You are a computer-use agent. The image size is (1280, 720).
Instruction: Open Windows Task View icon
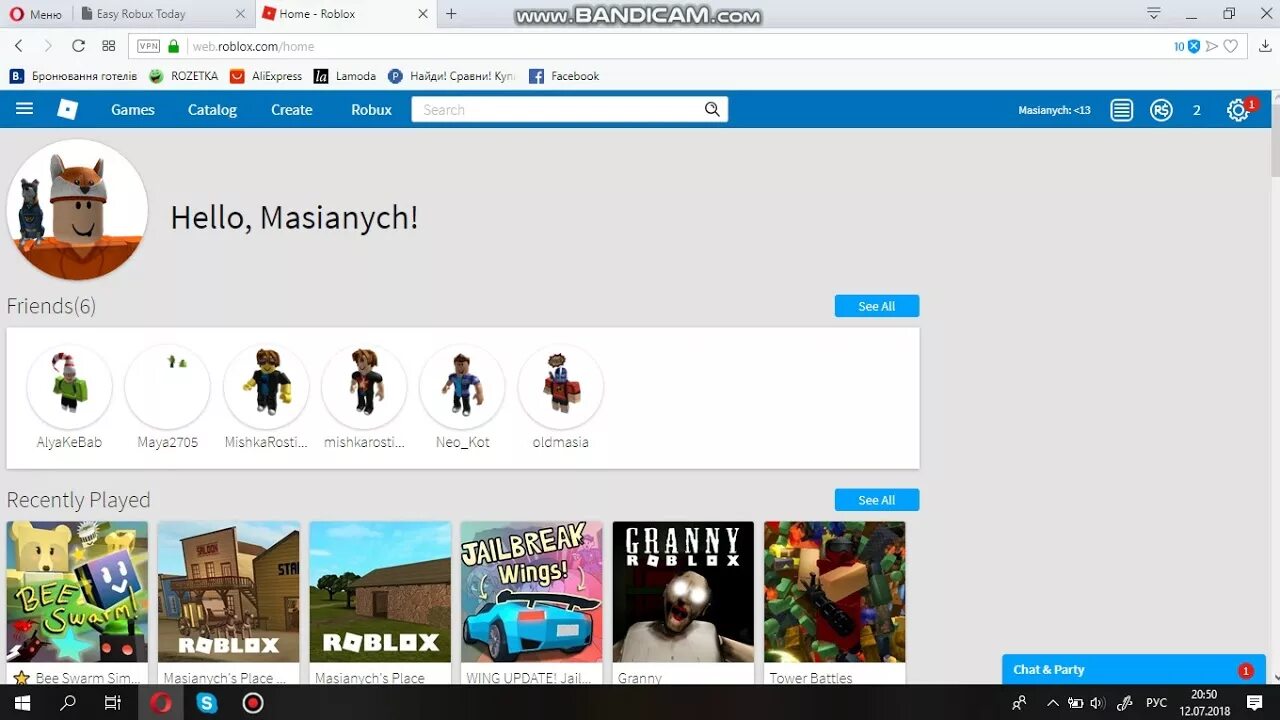pos(113,703)
